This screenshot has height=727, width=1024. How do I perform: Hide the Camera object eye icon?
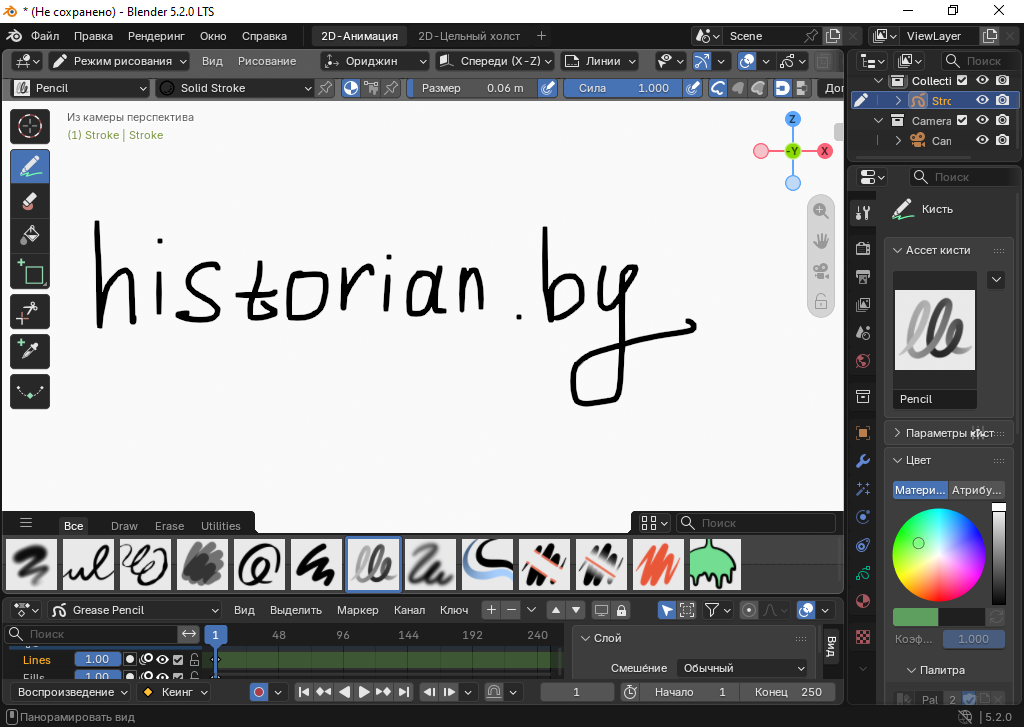tap(982, 140)
